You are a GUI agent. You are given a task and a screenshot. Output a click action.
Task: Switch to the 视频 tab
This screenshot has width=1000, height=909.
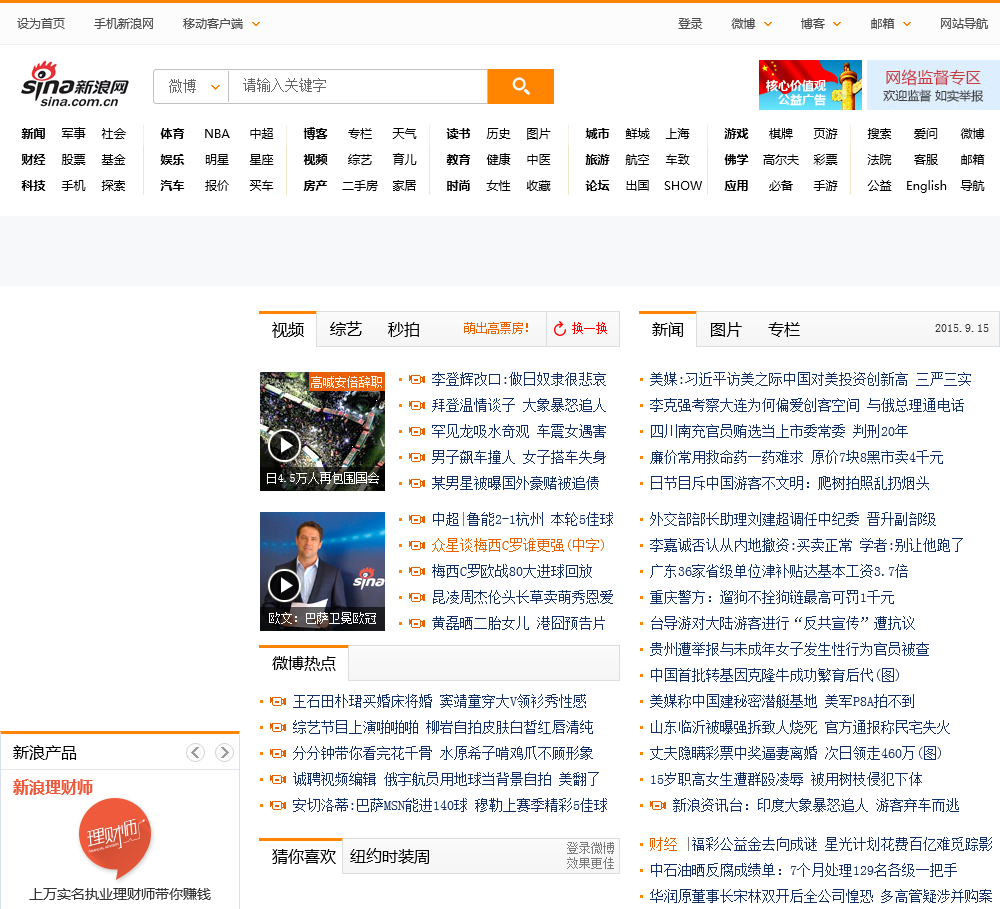tap(288, 330)
